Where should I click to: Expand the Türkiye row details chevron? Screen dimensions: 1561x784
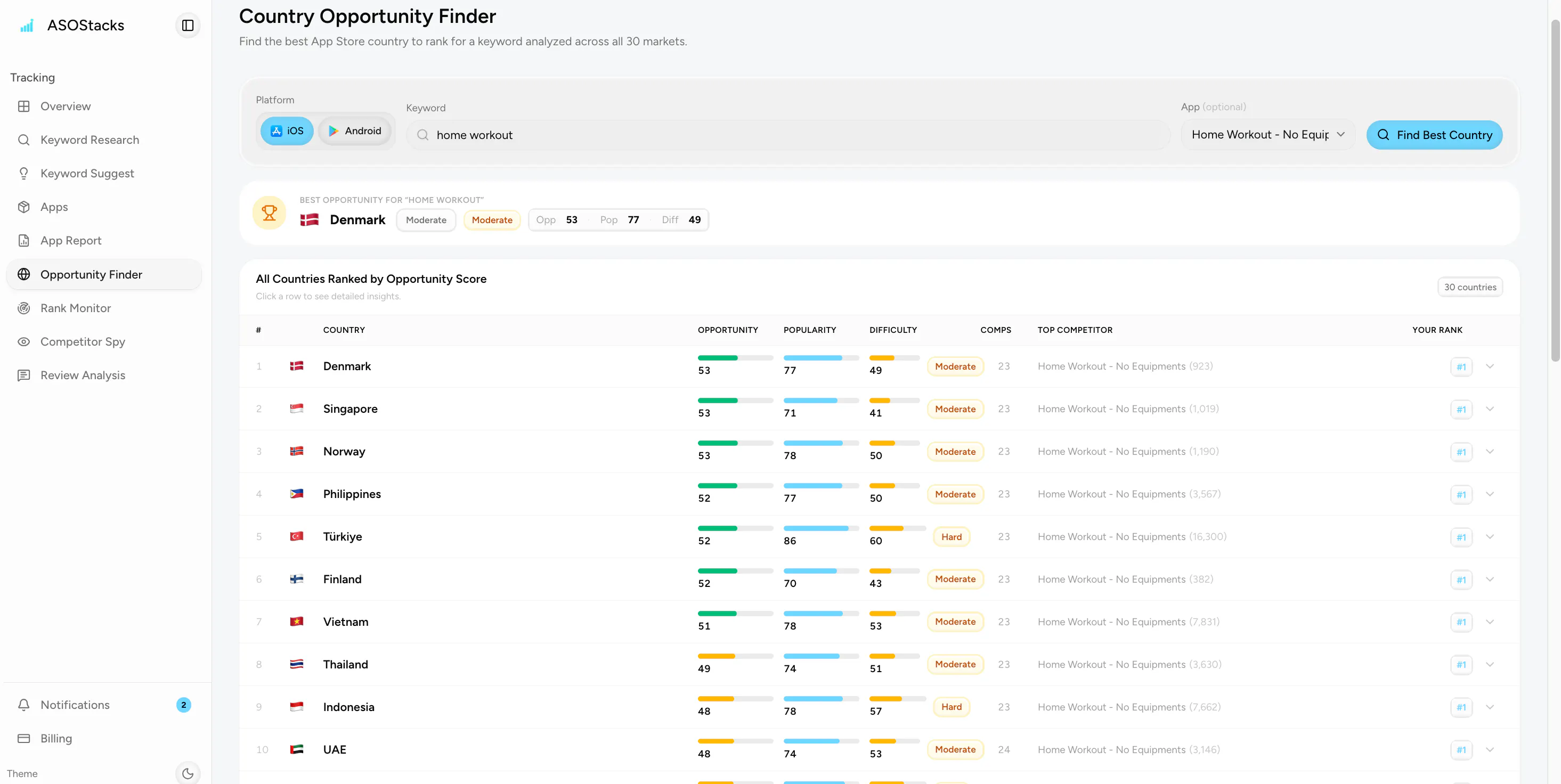pos(1490,537)
